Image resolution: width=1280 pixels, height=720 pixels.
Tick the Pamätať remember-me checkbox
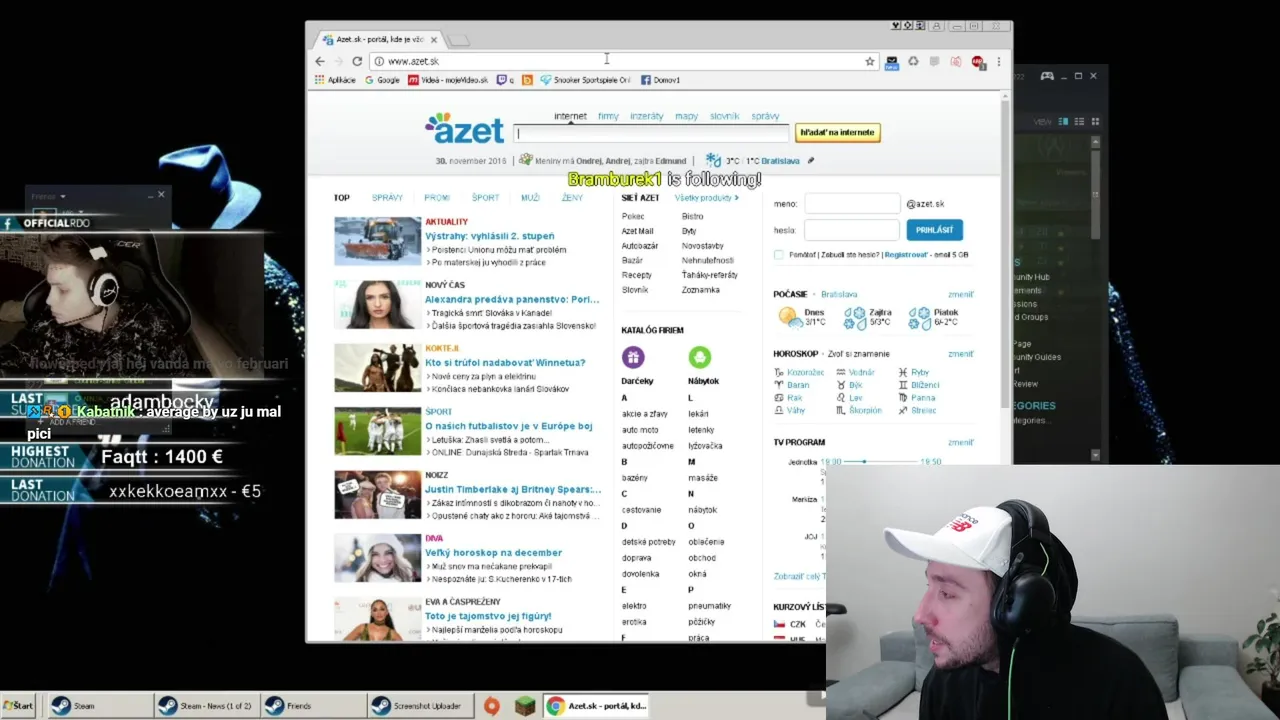point(779,255)
